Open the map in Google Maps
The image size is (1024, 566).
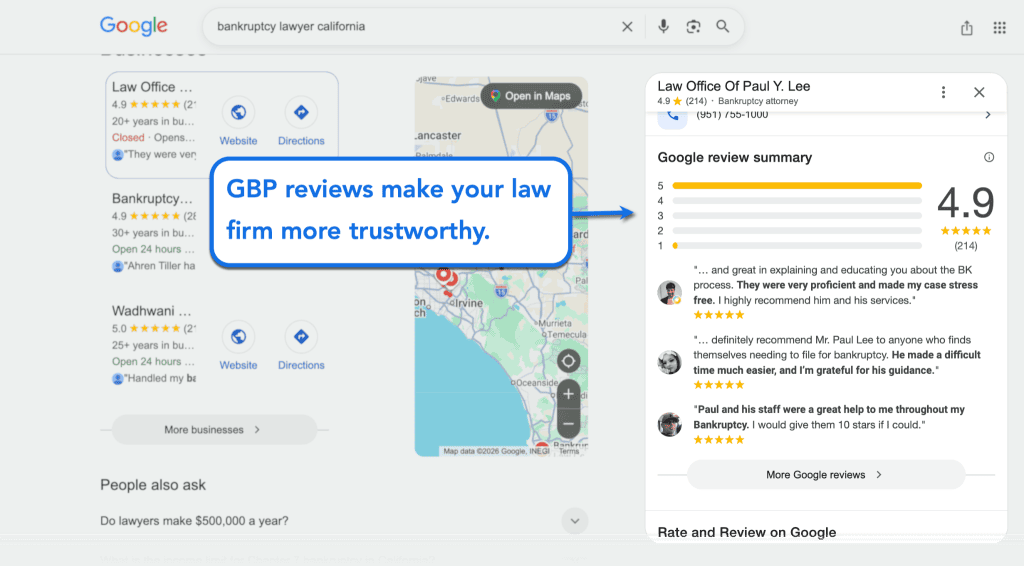531,96
